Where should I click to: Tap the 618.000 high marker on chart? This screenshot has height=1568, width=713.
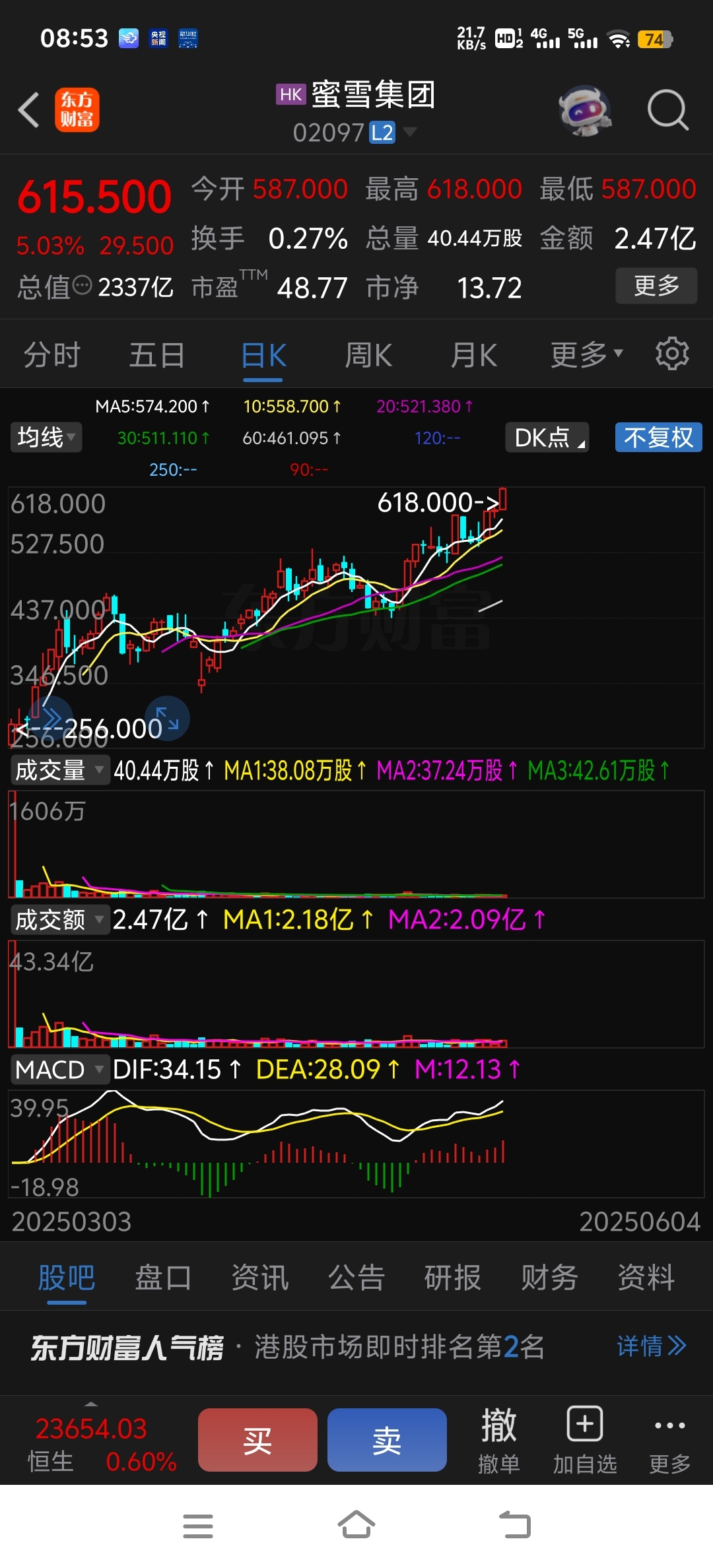(437, 502)
